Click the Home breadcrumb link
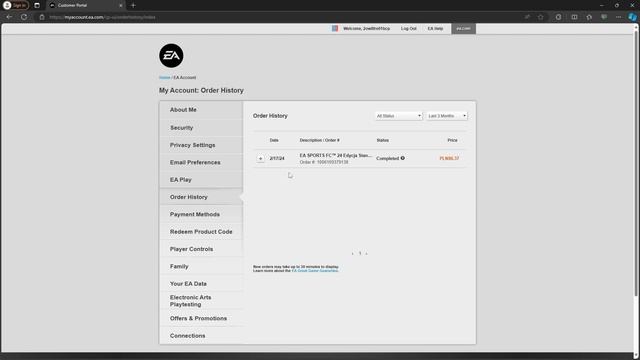Image resolution: width=640 pixels, height=360 pixels. (x=164, y=78)
